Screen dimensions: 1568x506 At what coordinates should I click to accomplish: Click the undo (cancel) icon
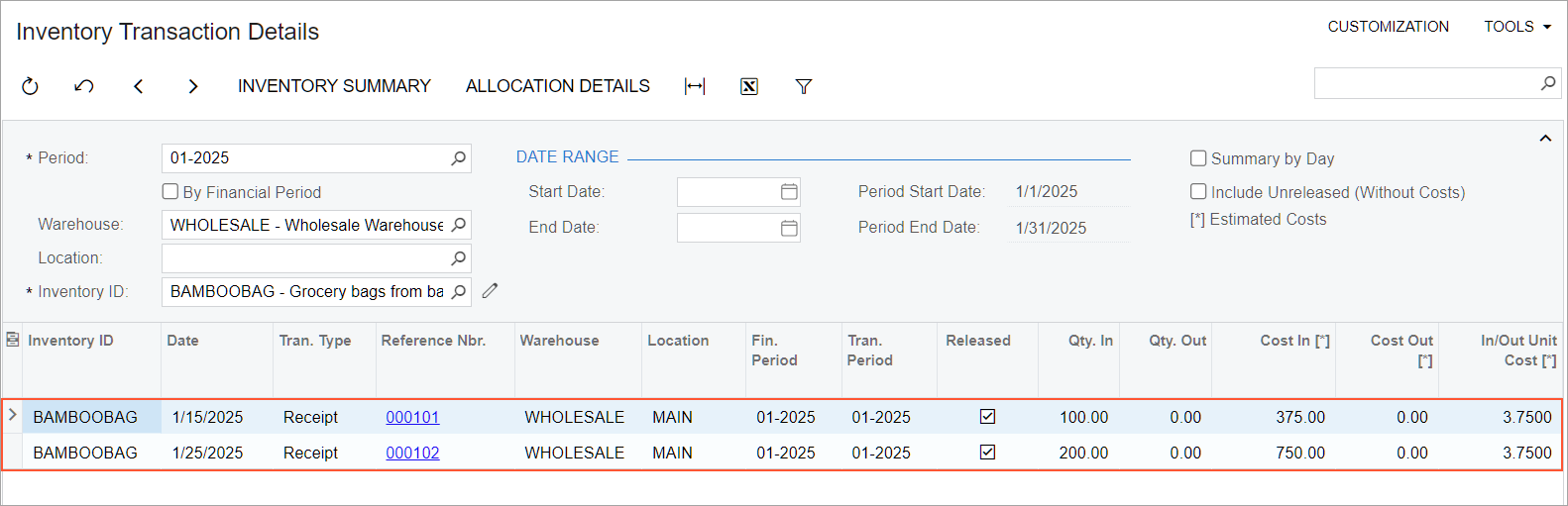coord(84,87)
